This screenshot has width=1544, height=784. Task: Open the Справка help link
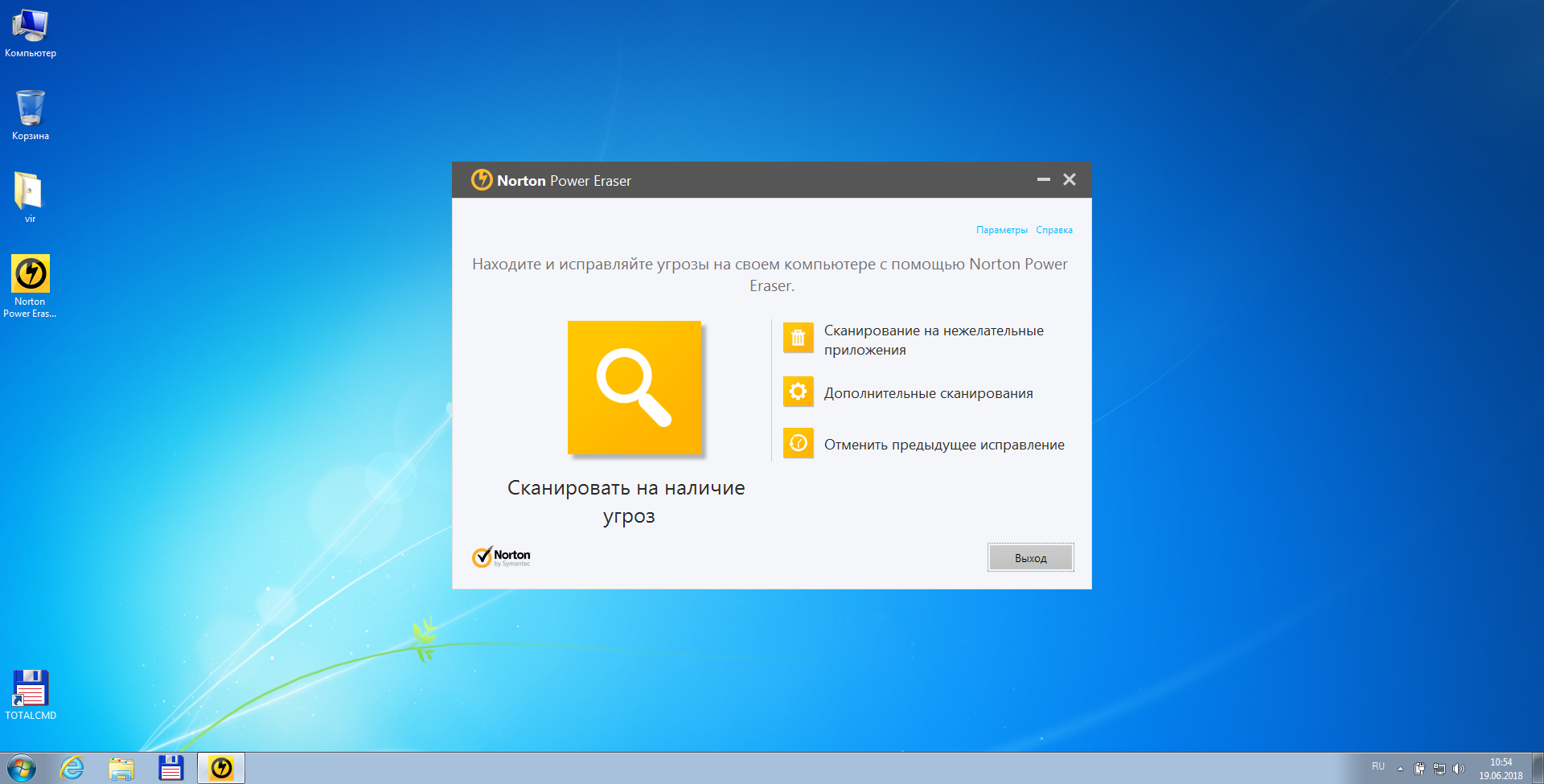coord(1054,230)
